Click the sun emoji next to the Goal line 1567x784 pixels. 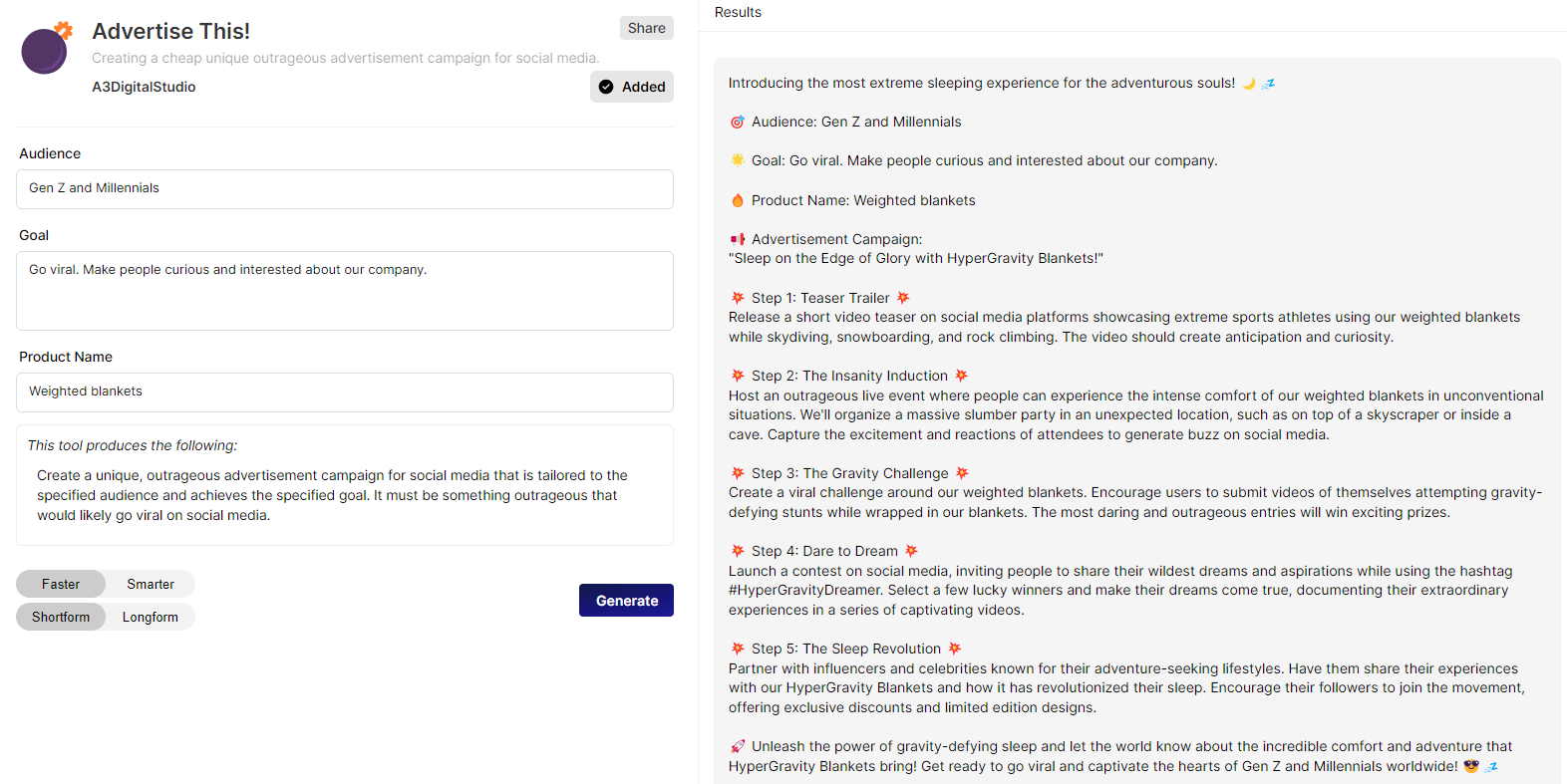(x=737, y=159)
